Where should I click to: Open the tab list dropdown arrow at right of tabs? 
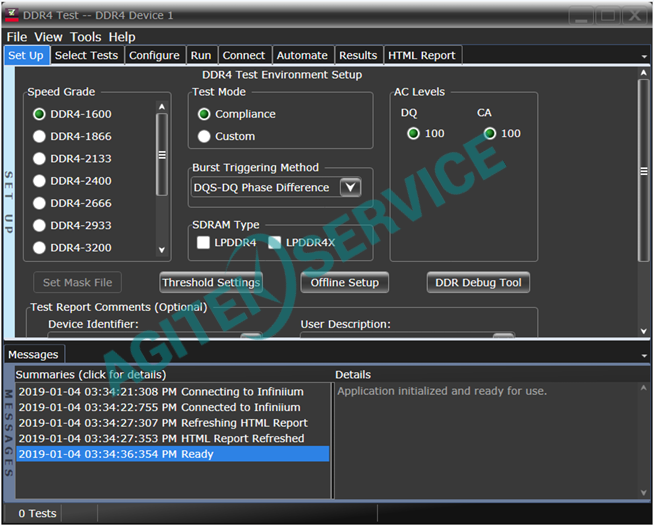tap(644, 56)
